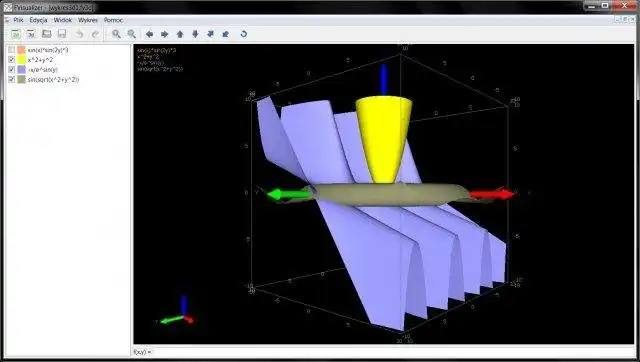Image resolution: width=640 pixels, height=362 pixels.
Task: Click the open file toolbar icon
Action: click(47, 34)
